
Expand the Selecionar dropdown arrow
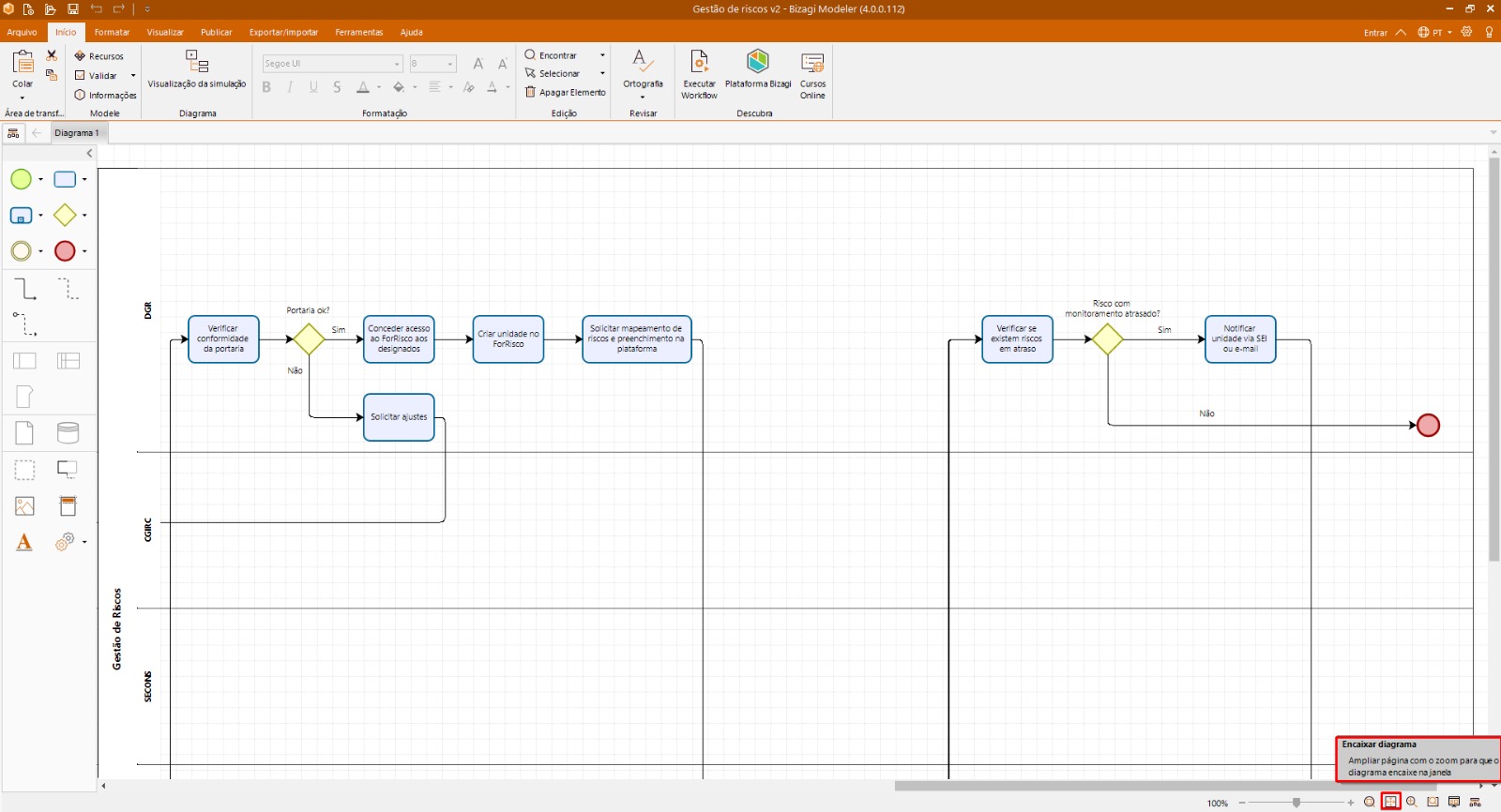coord(602,73)
